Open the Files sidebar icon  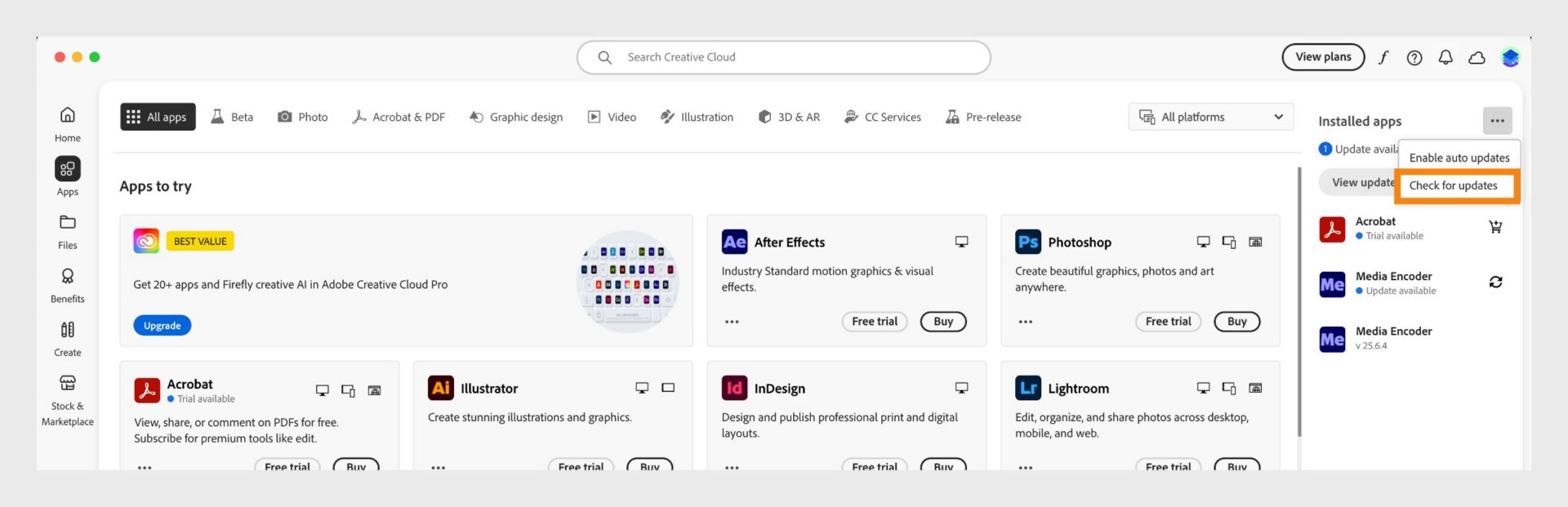(x=68, y=231)
